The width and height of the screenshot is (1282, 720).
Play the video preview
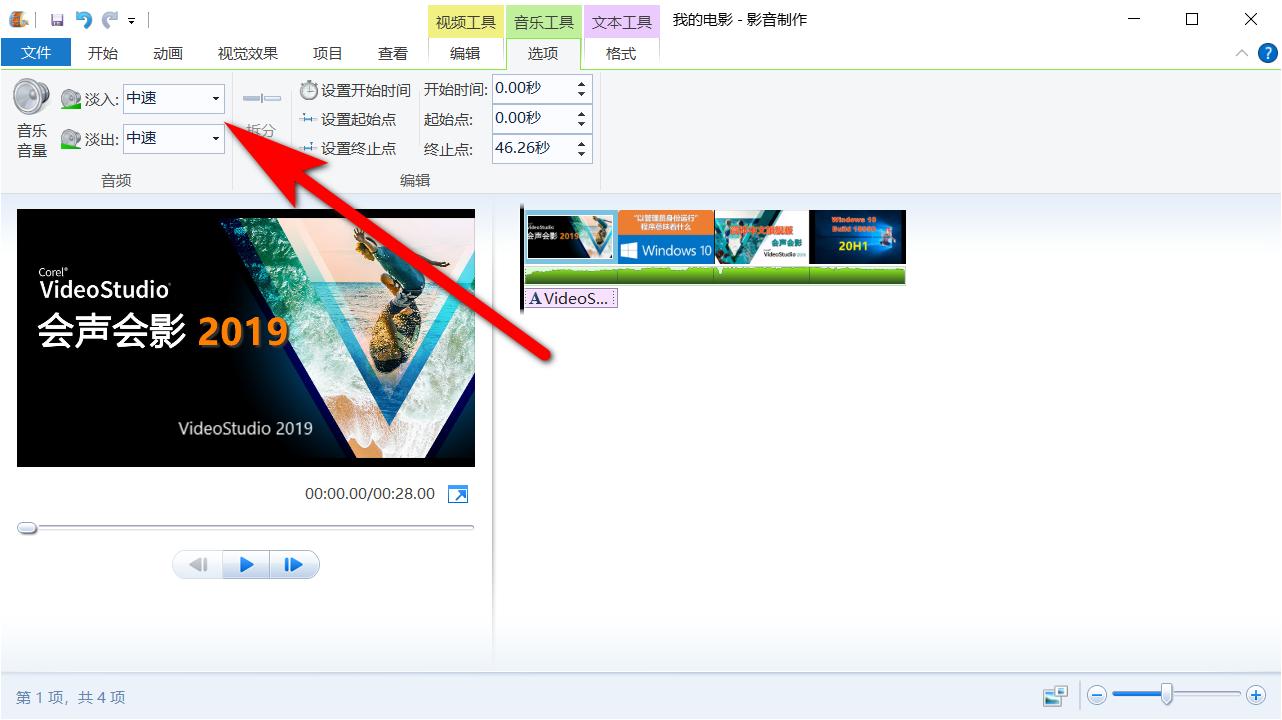tap(245, 564)
